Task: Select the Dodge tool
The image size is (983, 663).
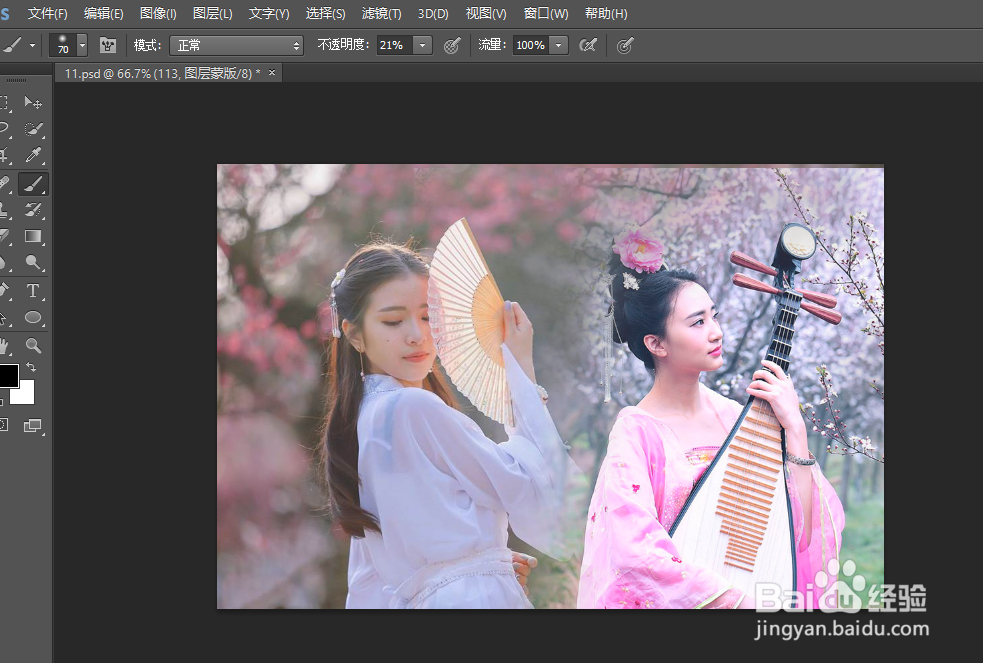Action: tap(33, 263)
